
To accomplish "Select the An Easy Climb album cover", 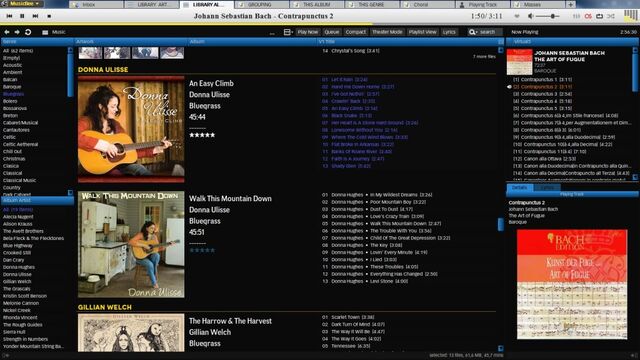I will [x=131, y=129].
